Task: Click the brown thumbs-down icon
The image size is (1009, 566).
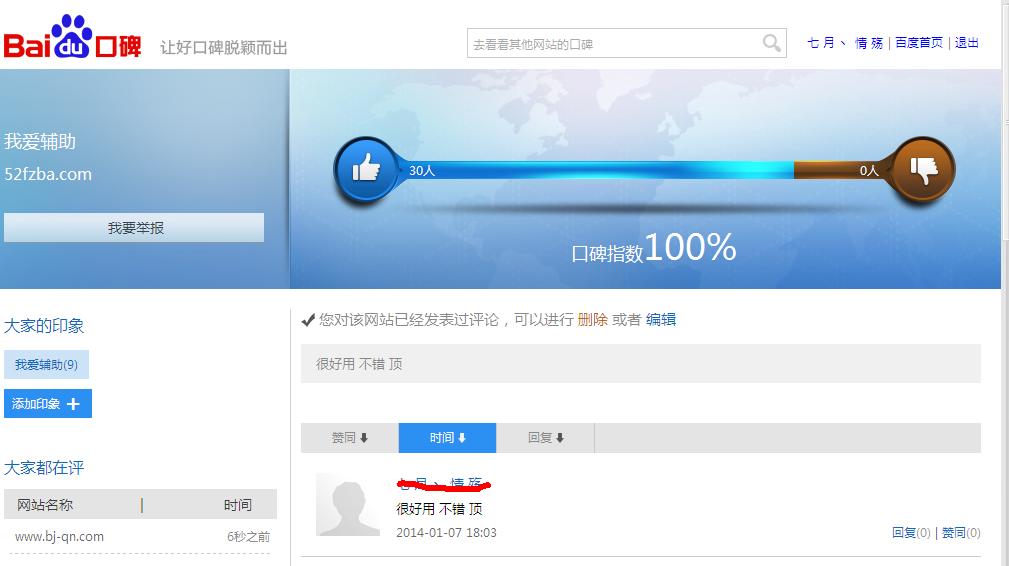Action: coord(922,170)
